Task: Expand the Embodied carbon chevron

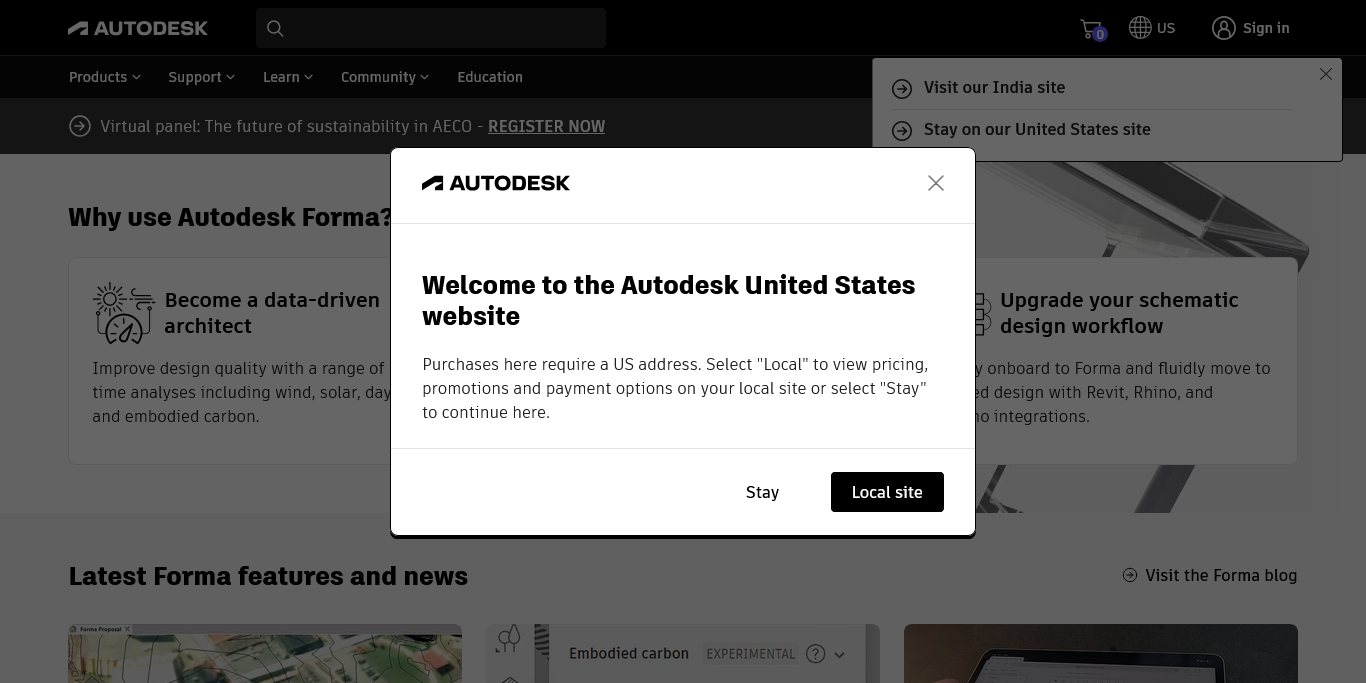Action: pos(840,655)
